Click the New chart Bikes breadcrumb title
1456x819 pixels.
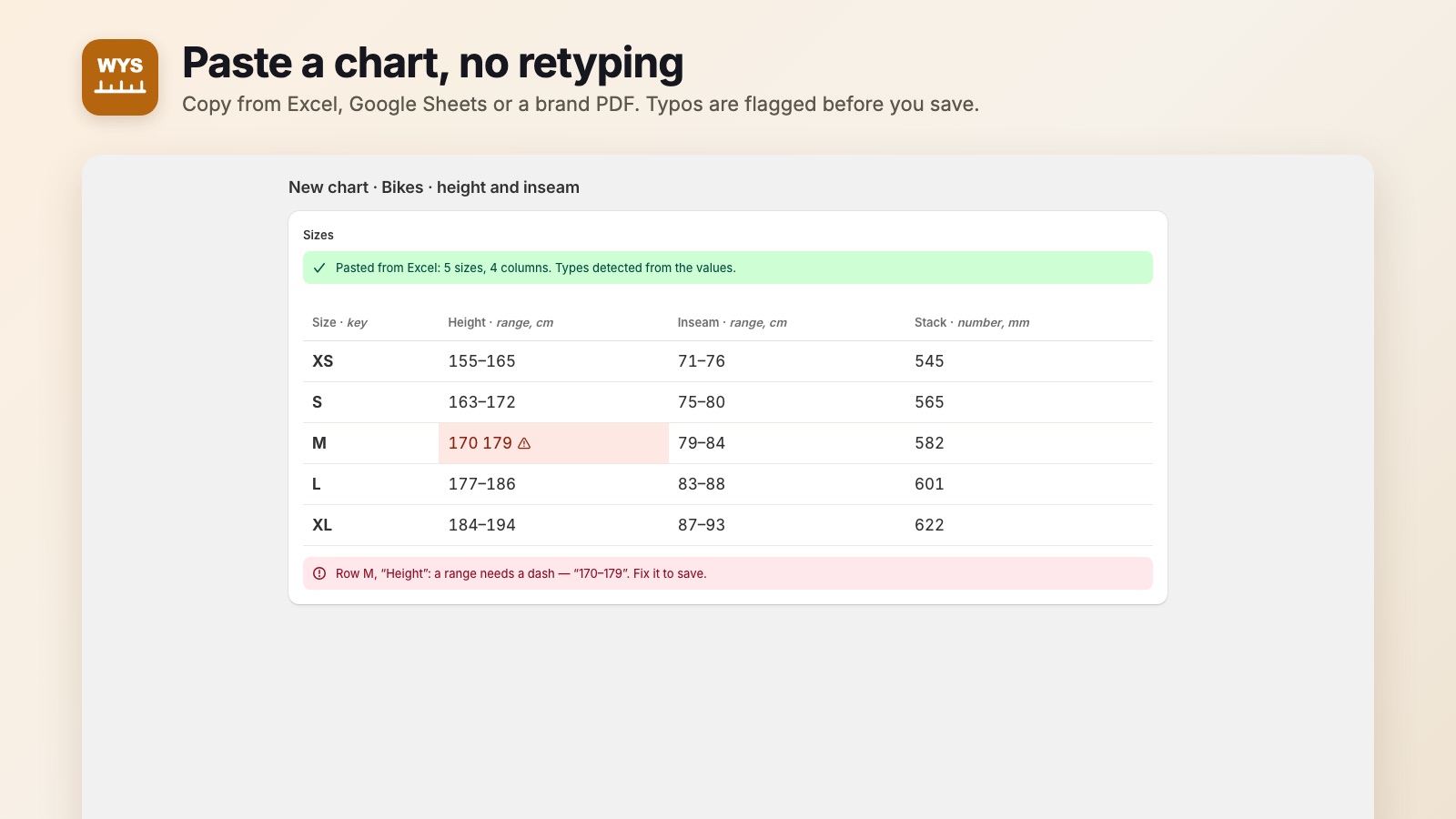click(x=434, y=187)
